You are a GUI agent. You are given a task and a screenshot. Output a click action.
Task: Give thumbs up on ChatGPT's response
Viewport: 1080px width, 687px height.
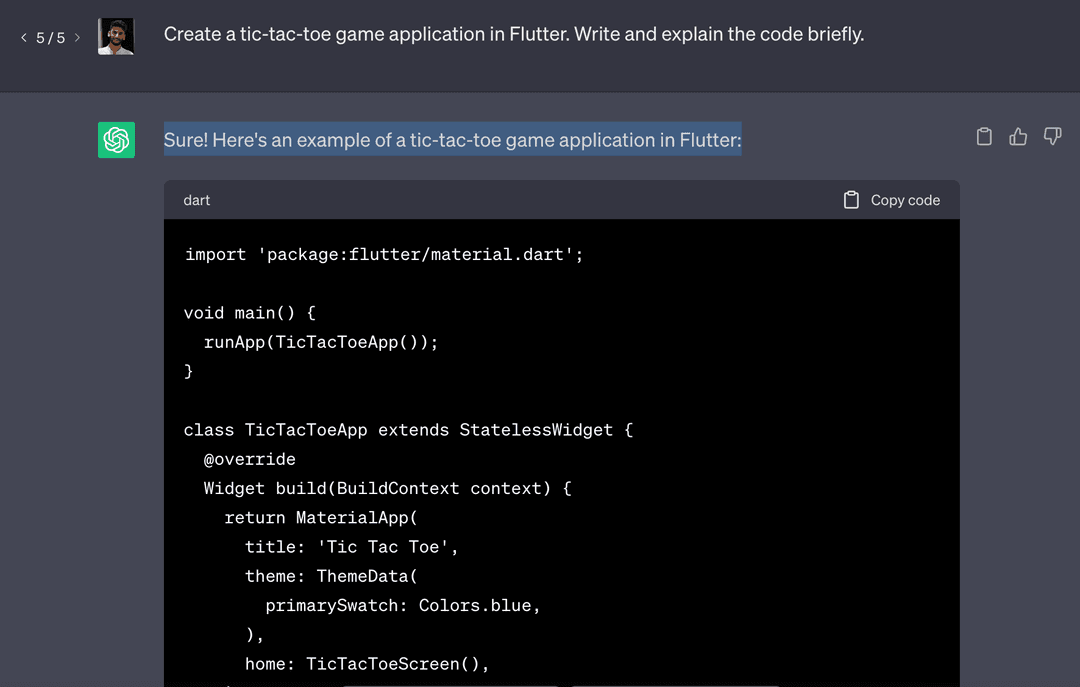point(1018,136)
